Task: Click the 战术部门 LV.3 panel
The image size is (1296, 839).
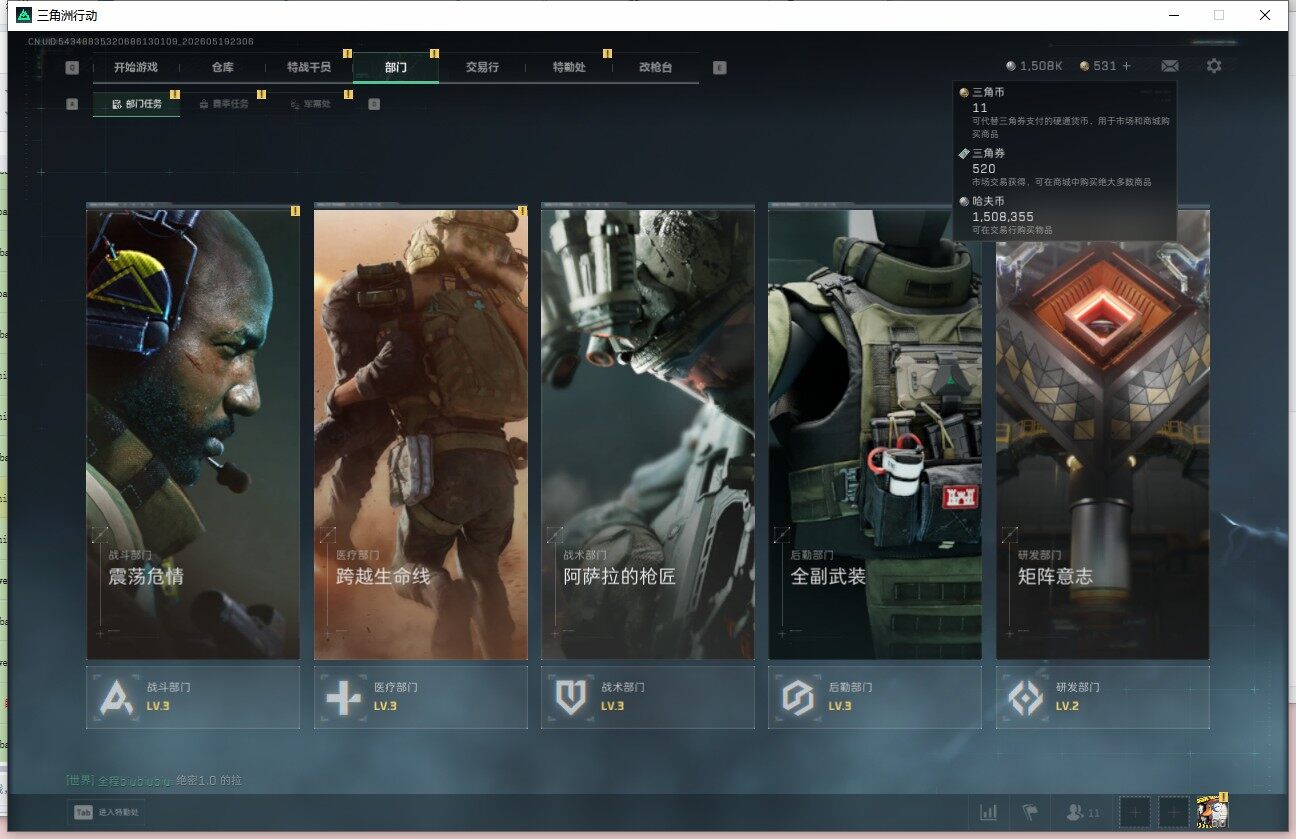Action: 648,697
